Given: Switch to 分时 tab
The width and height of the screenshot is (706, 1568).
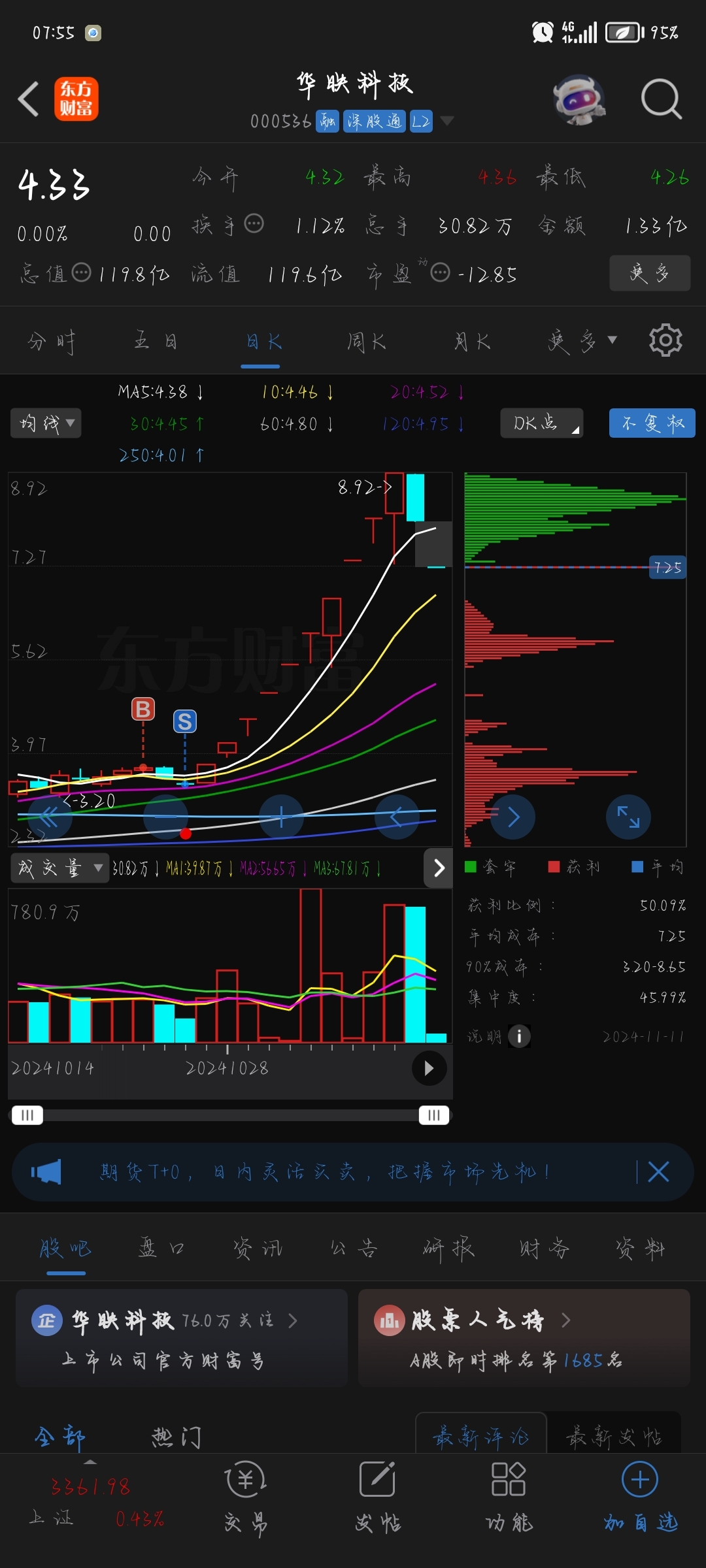Looking at the screenshot, I should coord(52,341).
